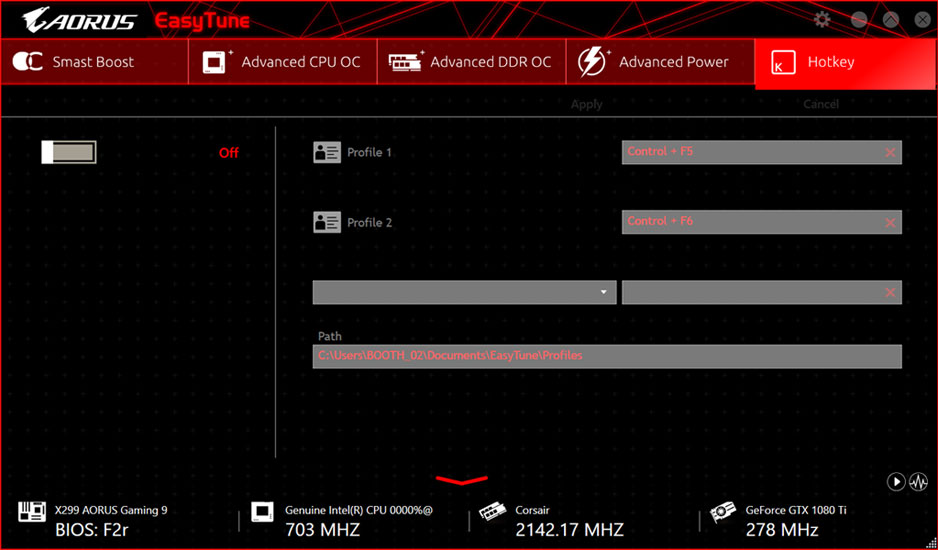Open the hardware monitor waveform icon
The image size is (938, 550).
(918, 482)
